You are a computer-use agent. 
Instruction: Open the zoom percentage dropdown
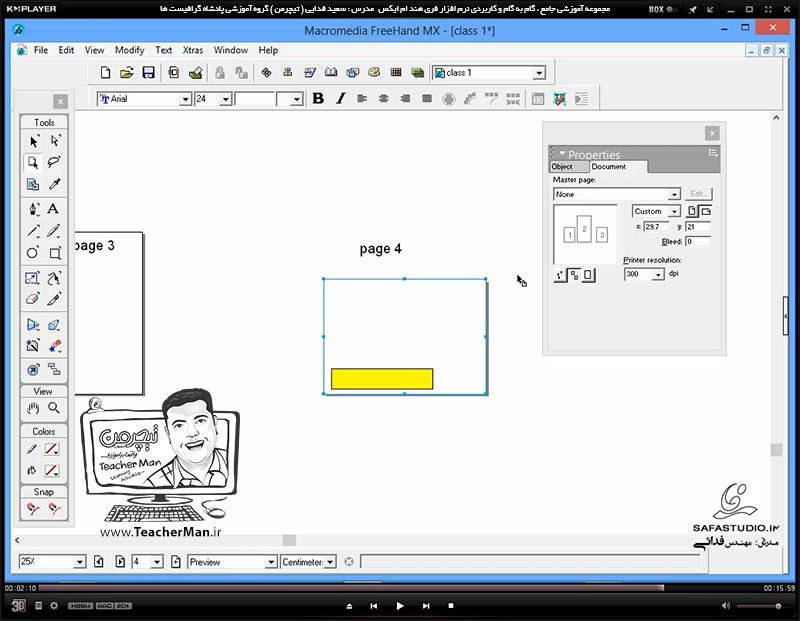point(80,562)
